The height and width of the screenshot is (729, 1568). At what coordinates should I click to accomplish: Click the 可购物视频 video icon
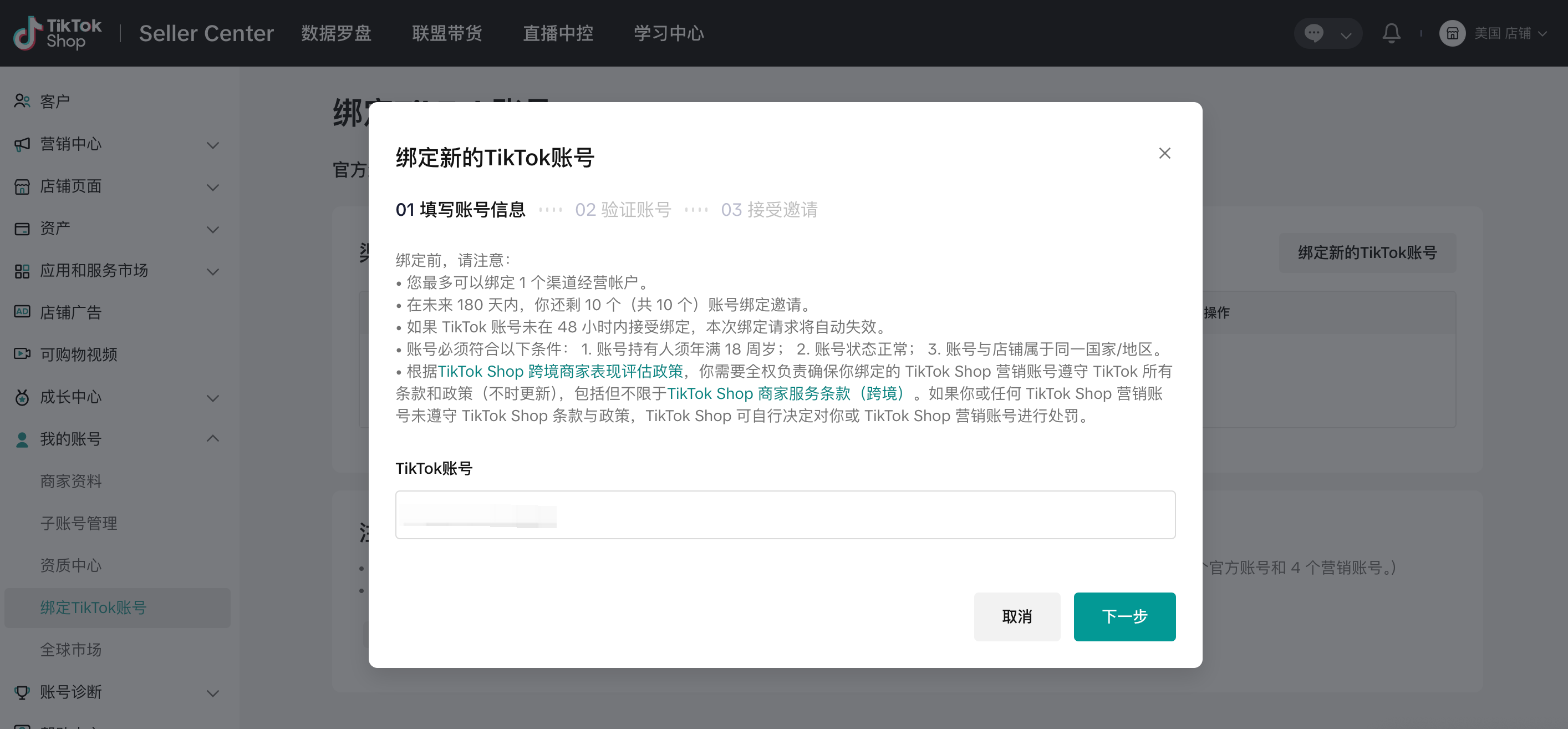pos(23,354)
